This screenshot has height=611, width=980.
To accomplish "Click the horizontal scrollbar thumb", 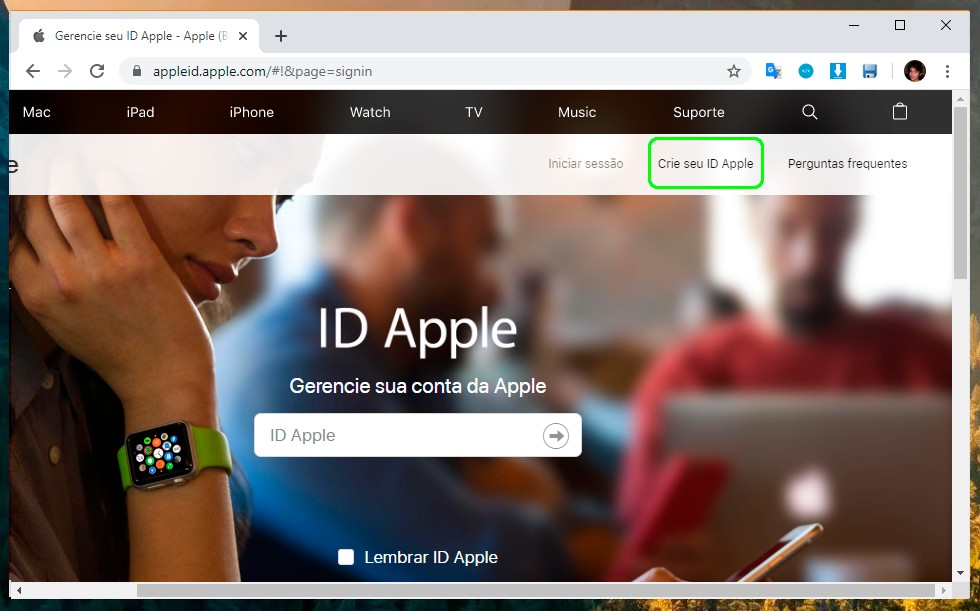I will click(536, 590).
